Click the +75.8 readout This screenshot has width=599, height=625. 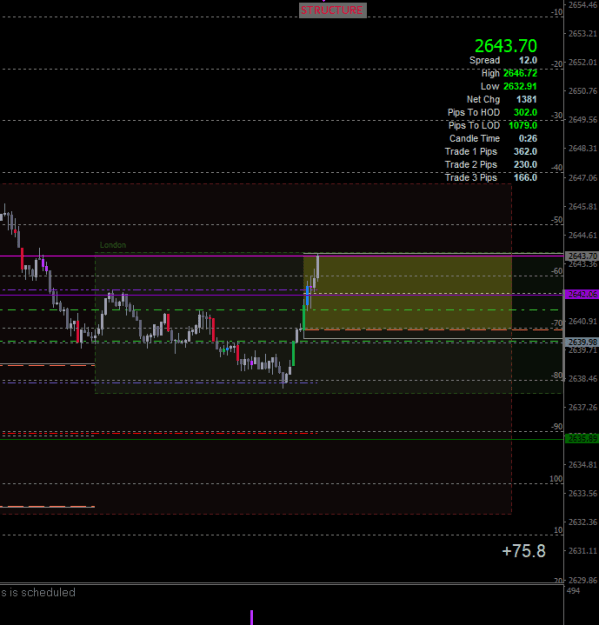(x=524, y=551)
